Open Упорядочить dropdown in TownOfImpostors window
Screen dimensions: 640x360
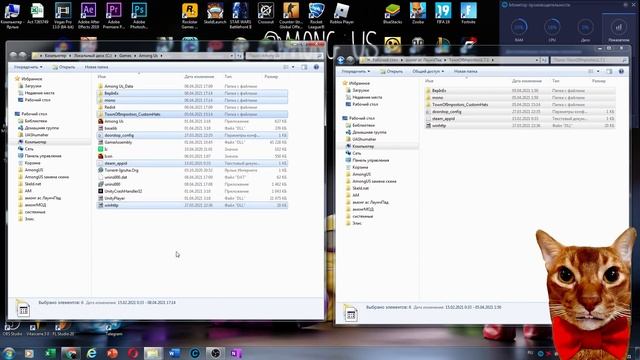click(x=356, y=71)
